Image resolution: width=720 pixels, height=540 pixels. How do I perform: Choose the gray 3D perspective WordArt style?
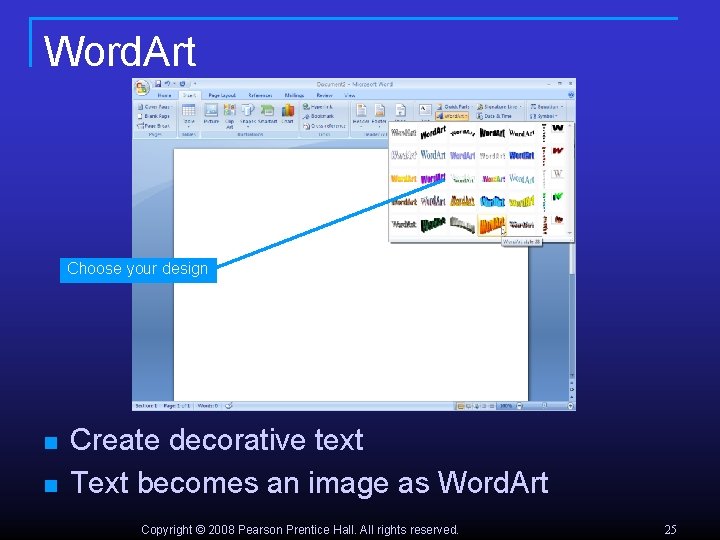pyautogui.click(x=462, y=225)
